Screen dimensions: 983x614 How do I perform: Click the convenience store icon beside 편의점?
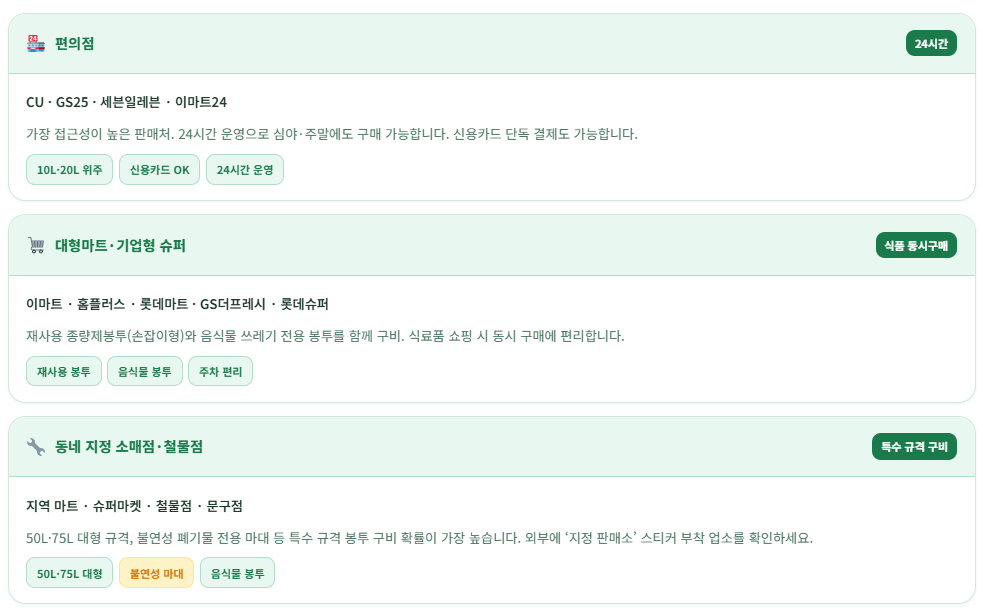36,44
